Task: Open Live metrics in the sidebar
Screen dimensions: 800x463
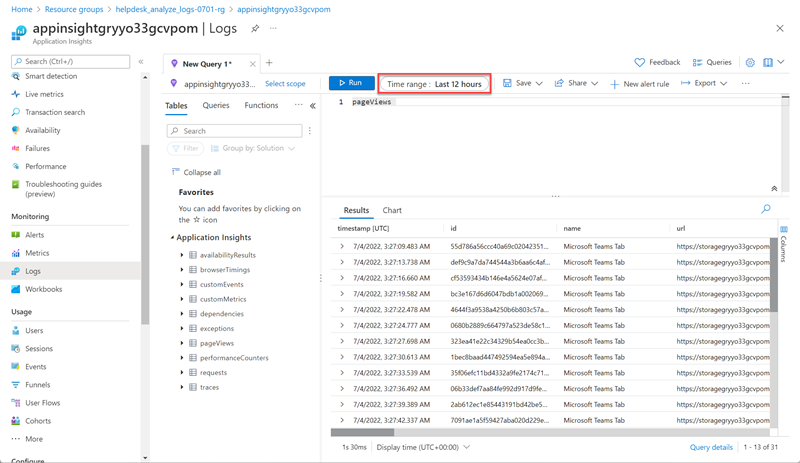Action: pos(44,94)
